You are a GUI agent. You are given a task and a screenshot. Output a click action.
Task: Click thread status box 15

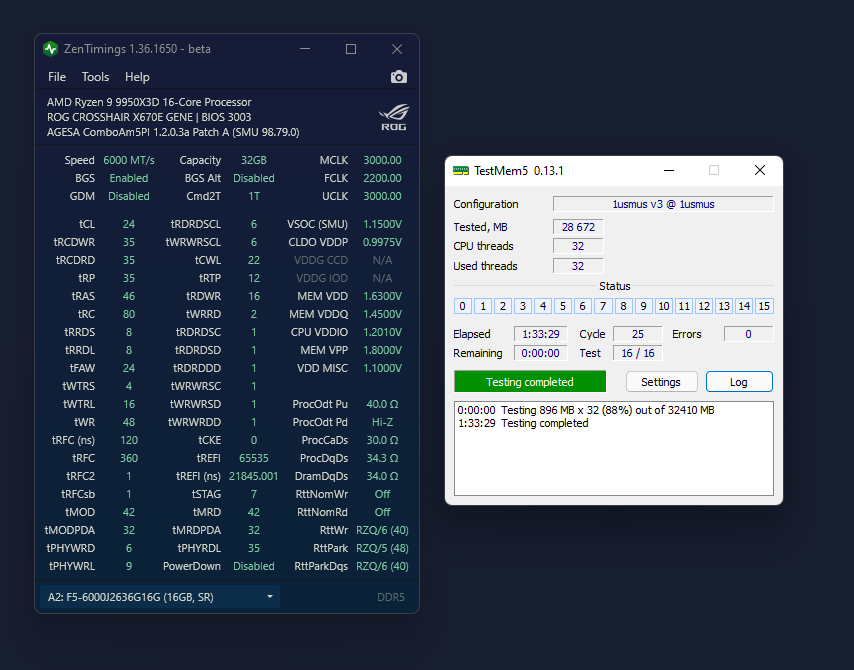(x=764, y=306)
